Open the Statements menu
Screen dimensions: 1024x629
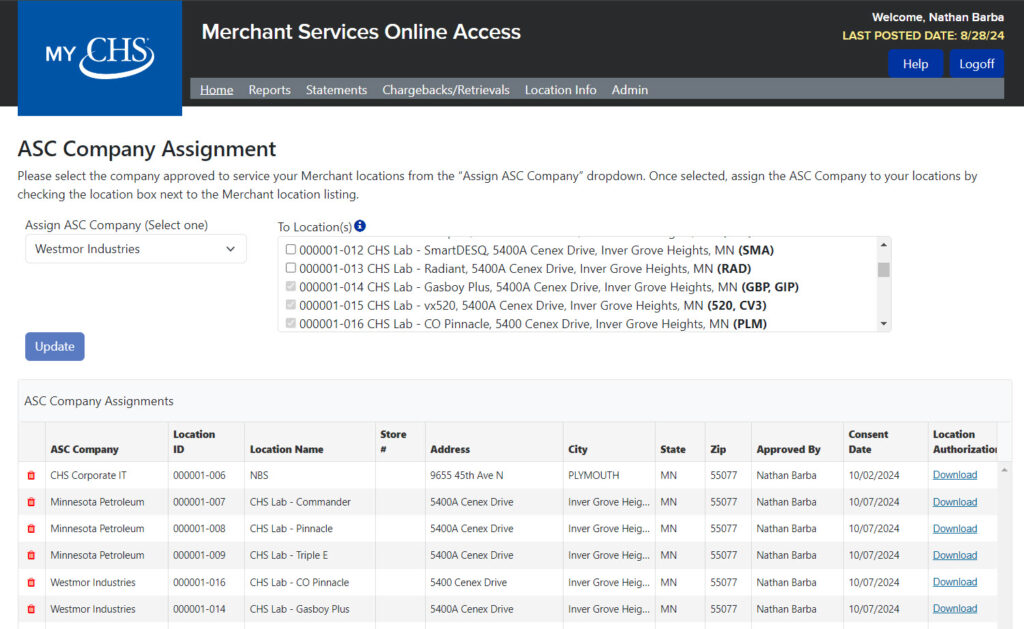[x=336, y=89]
